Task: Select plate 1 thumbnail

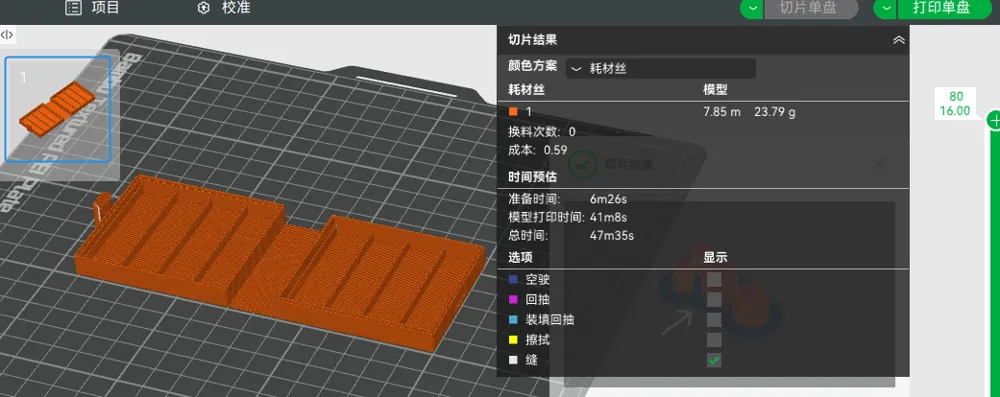Action: (58, 109)
